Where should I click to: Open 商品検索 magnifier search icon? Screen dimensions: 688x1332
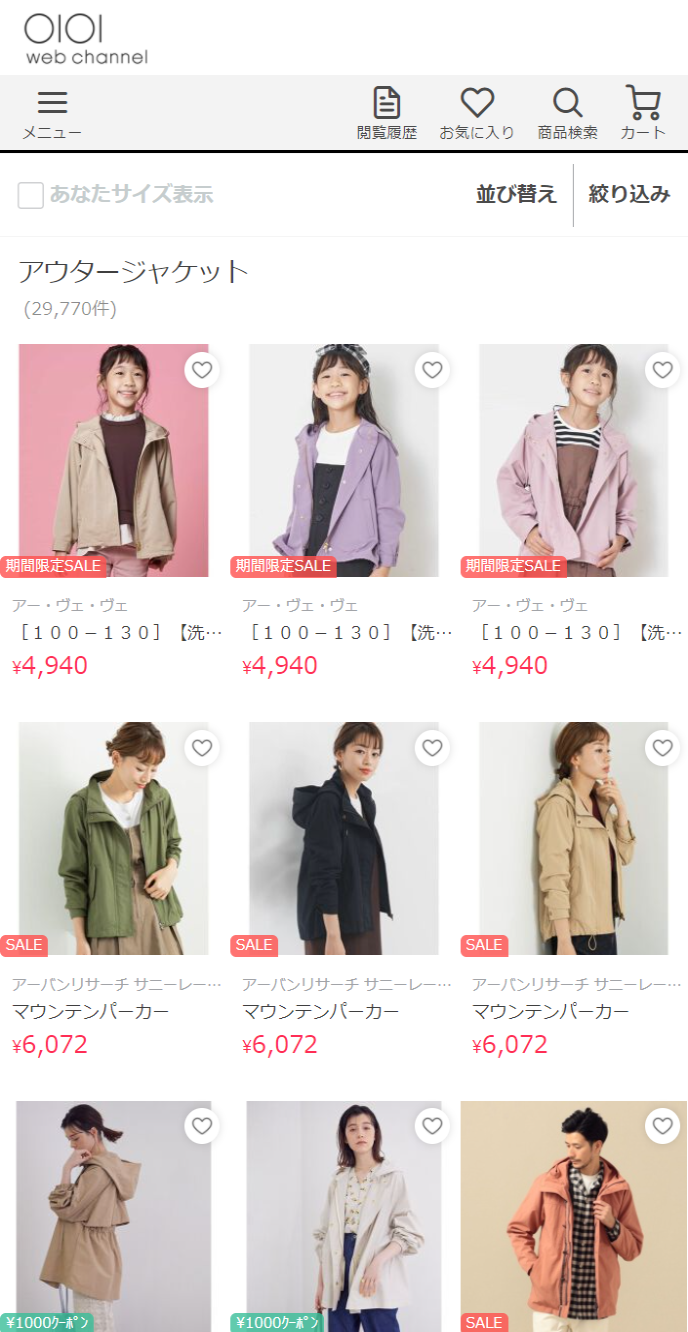pyautogui.click(x=567, y=114)
